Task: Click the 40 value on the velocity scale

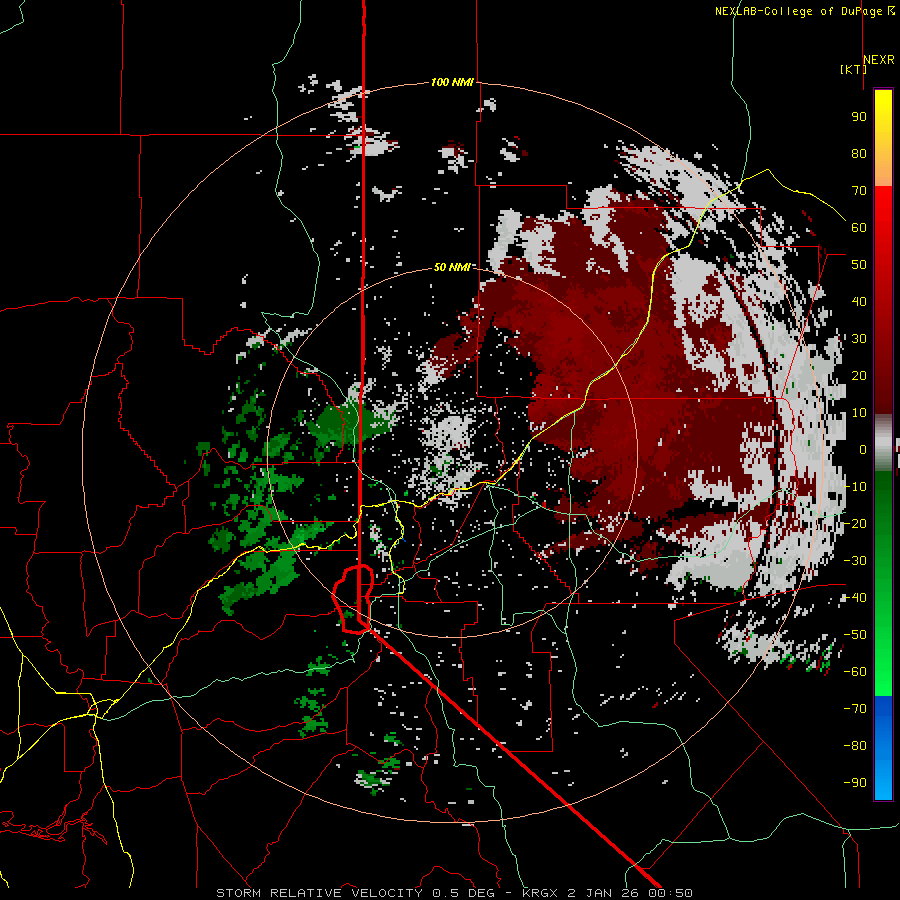Action: [859, 301]
